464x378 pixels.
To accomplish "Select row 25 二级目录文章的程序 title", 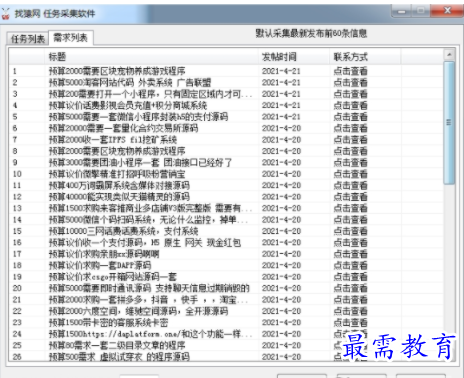I will tap(117, 345).
